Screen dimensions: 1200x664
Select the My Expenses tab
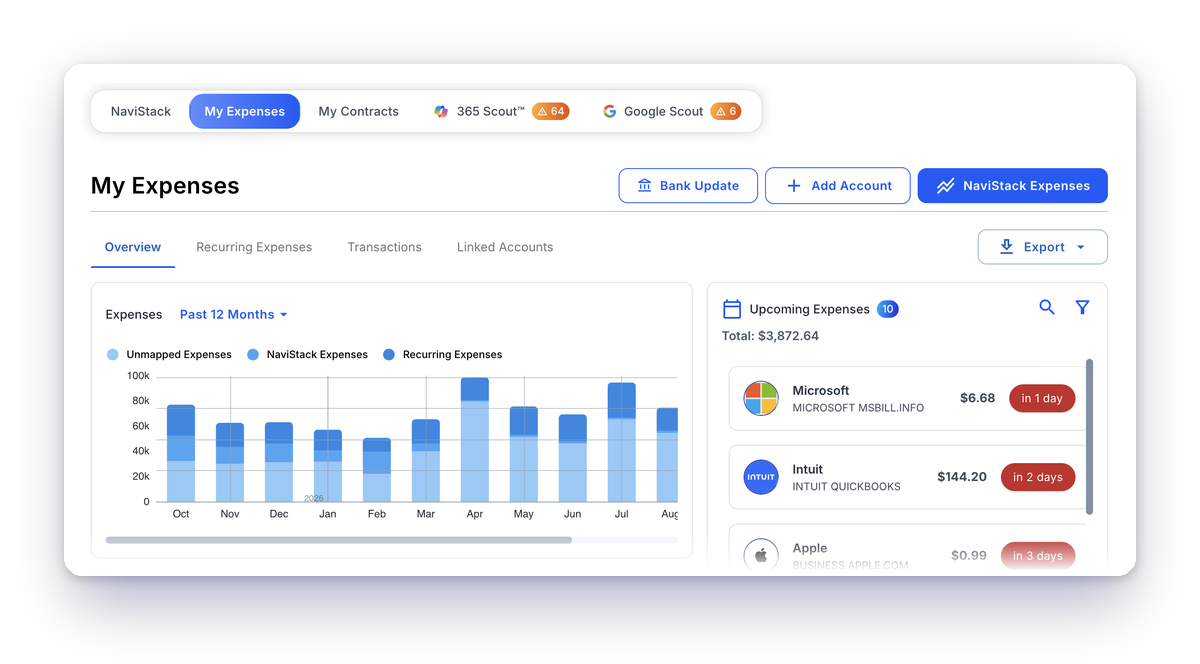245,111
